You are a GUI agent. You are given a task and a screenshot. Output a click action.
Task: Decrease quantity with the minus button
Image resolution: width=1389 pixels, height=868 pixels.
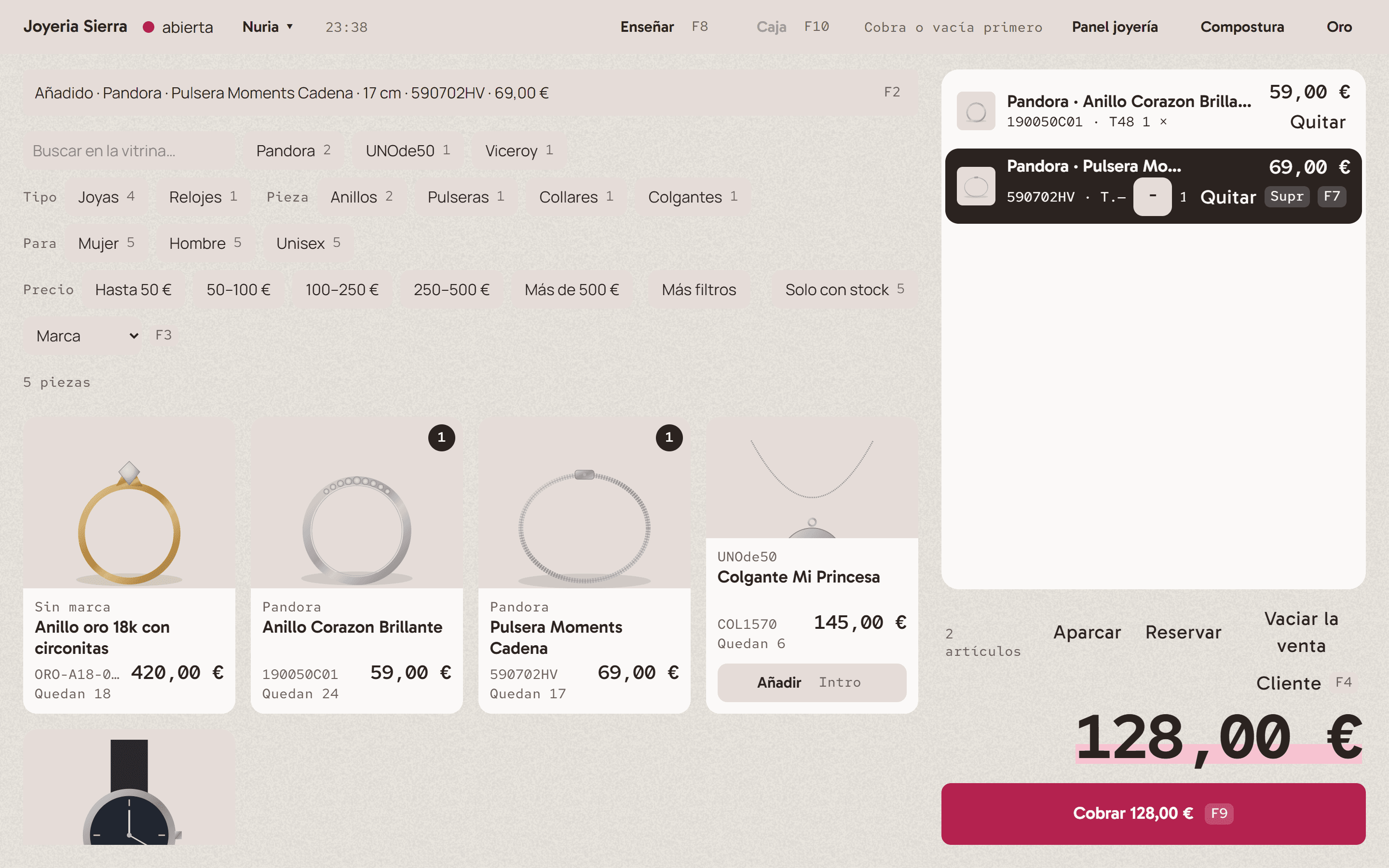tap(1152, 196)
